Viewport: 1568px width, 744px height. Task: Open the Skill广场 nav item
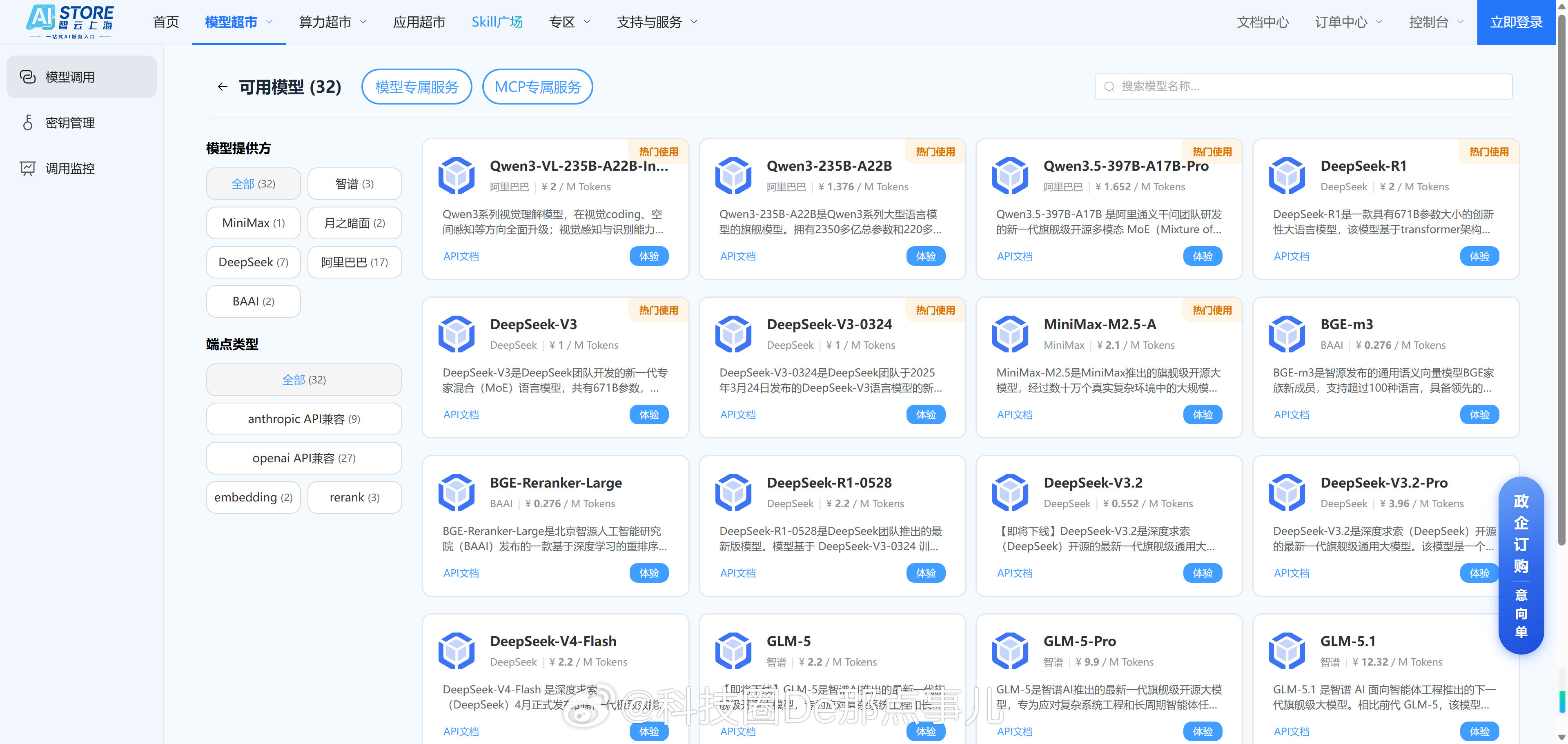[497, 22]
